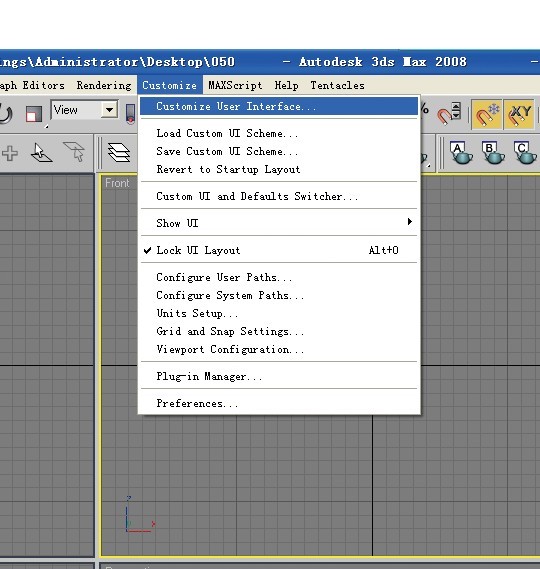
Task: Open Preferences from Customize menu
Action: [279, 403]
